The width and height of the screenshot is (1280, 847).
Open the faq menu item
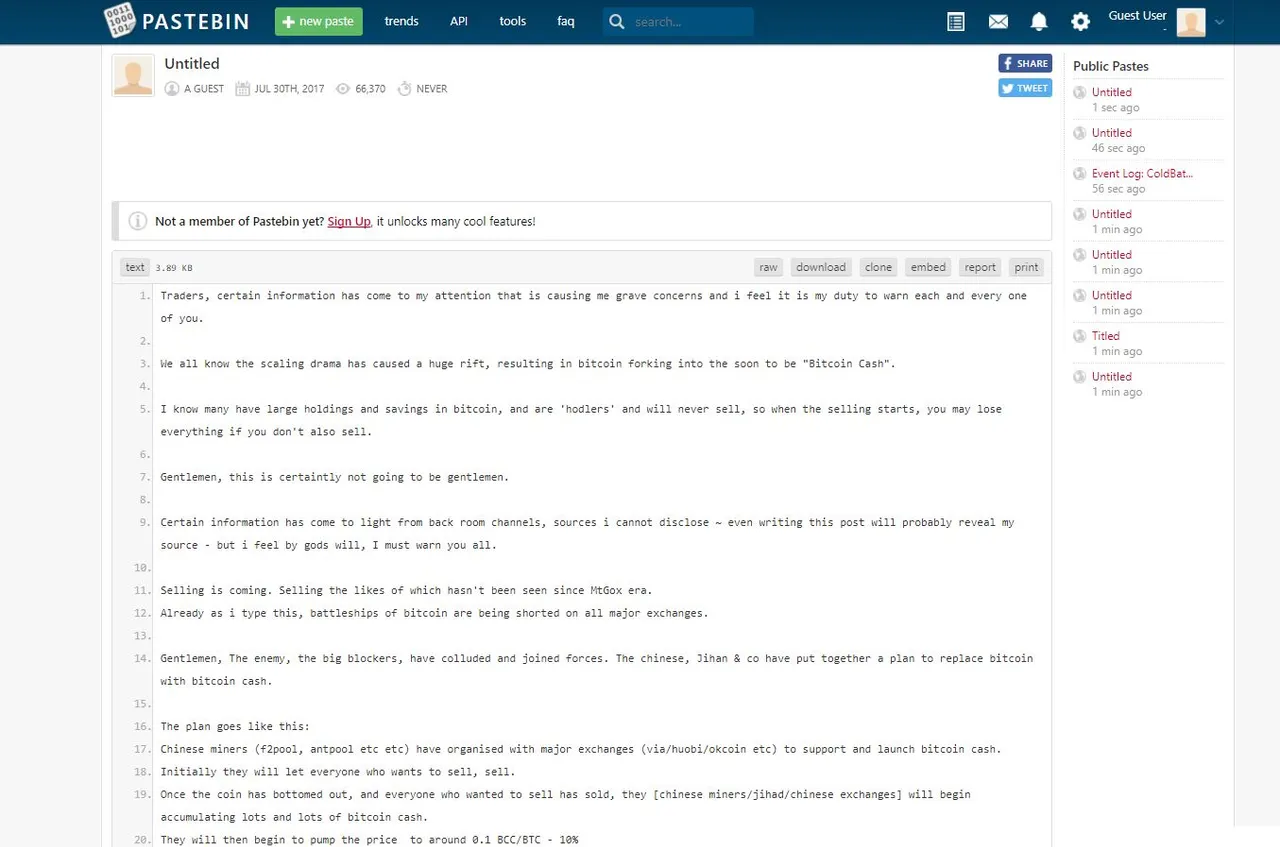[566, 21]
